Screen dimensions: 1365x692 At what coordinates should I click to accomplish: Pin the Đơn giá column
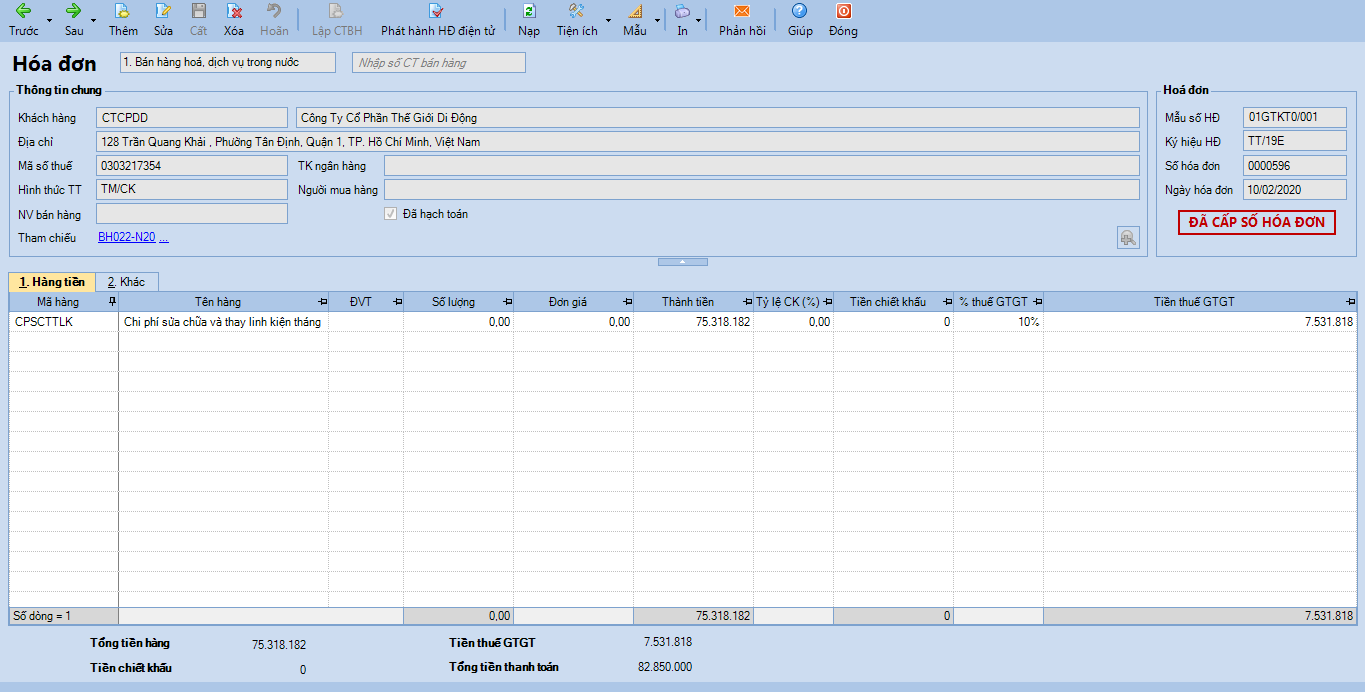click(x=626, y=302)
